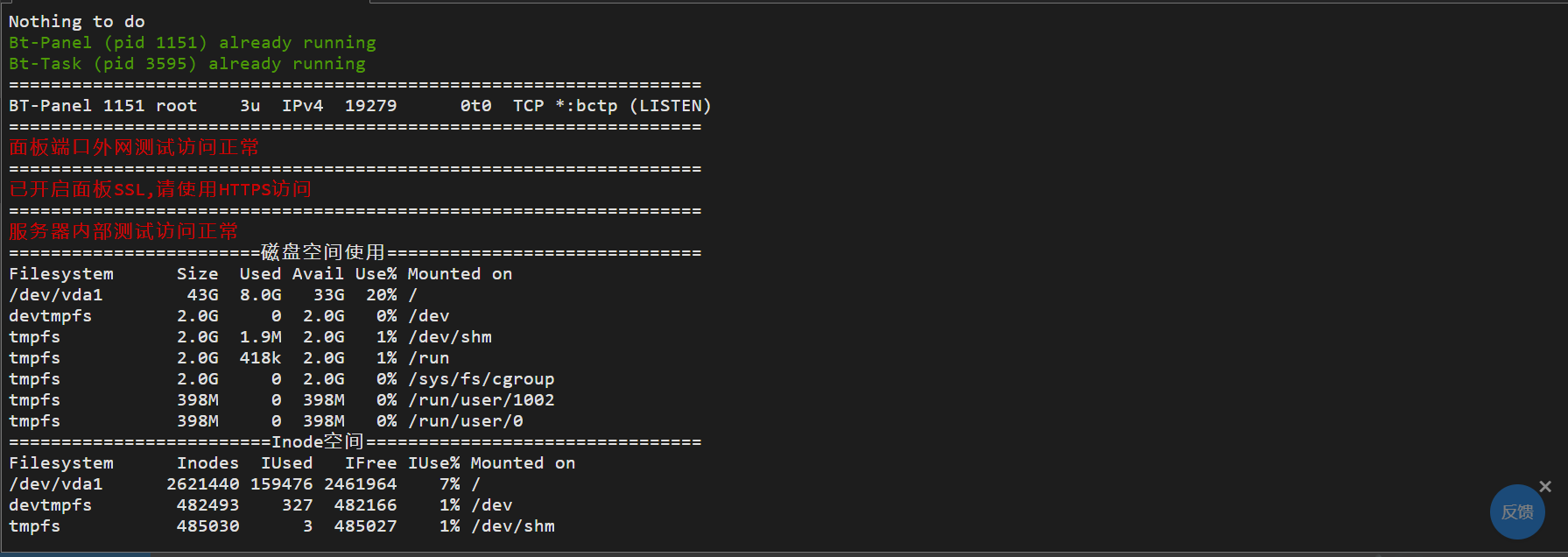Click the Inode空间 section heading
Viewport: 1568px width, 557px height.
[318, 442]
